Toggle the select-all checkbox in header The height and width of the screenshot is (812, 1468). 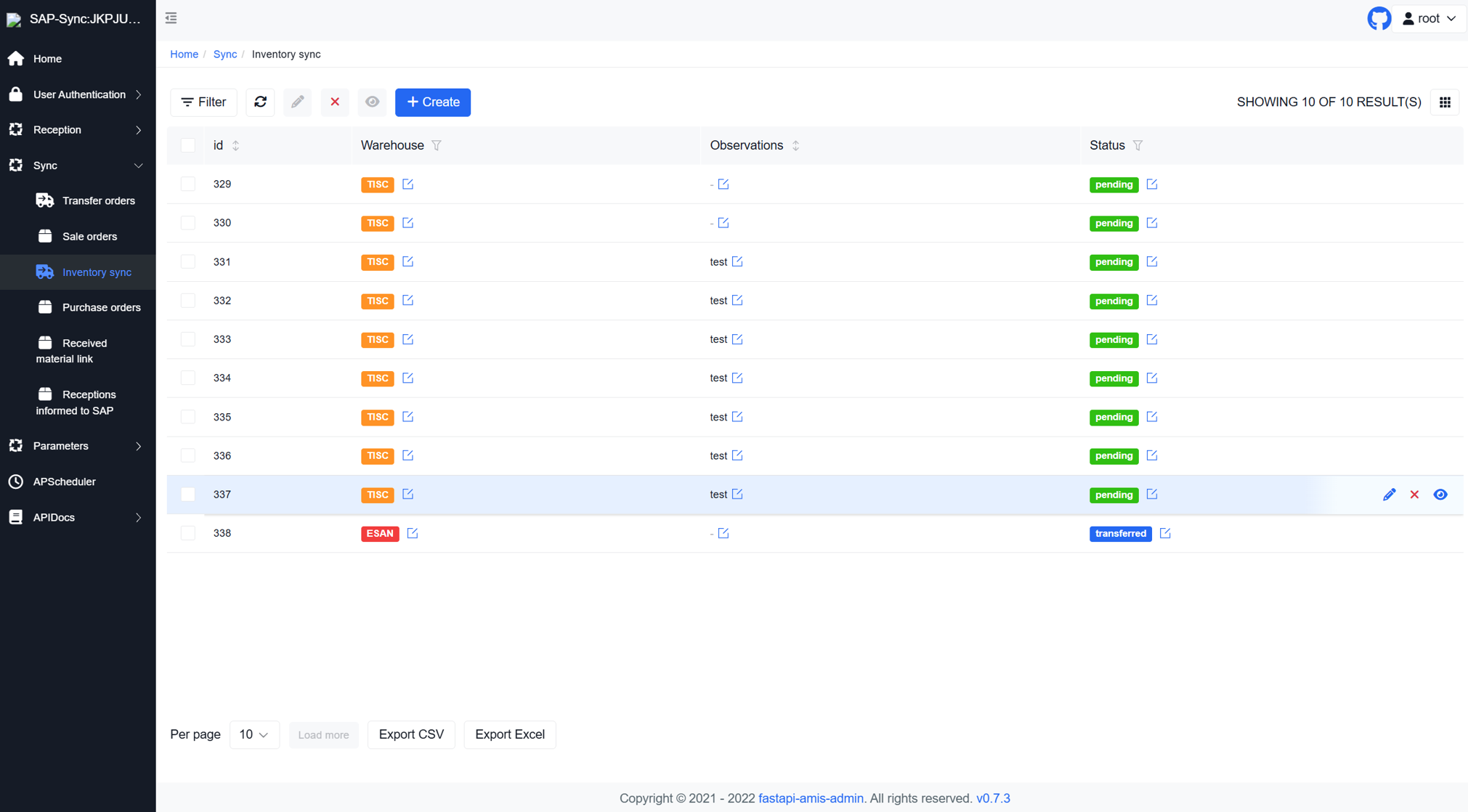tap(188, 145)
